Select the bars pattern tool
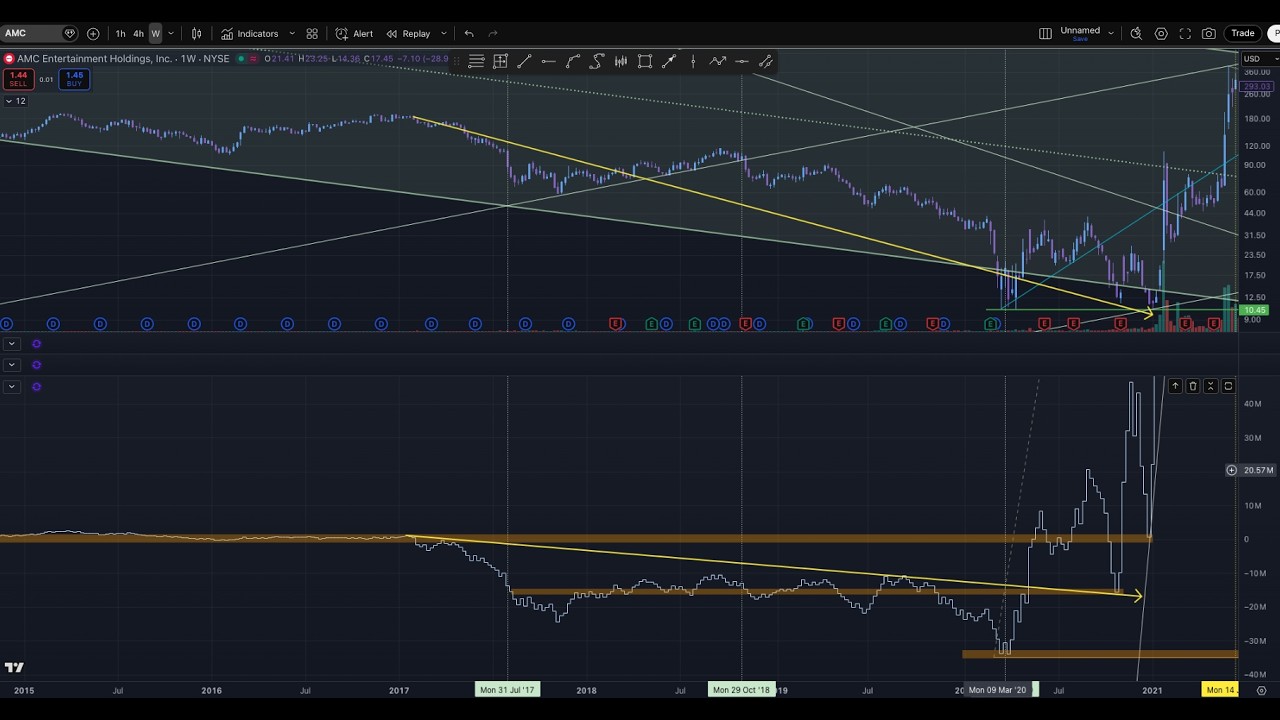Image resolution: width=1280 pixels, height=720 pixels. click(621, 62)
